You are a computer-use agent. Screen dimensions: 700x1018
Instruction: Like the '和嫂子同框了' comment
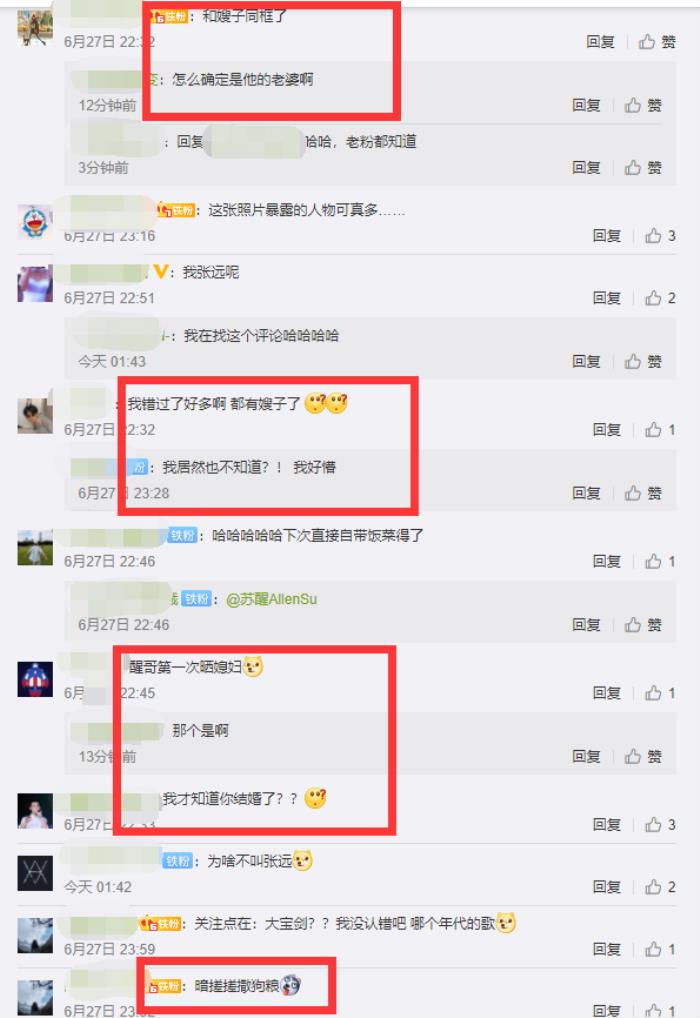[x=656, y=42]
